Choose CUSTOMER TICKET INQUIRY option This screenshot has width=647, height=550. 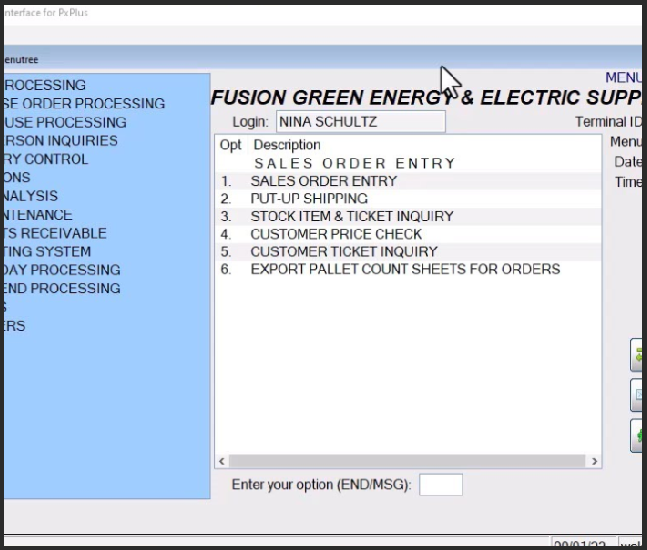pos(408,252)
